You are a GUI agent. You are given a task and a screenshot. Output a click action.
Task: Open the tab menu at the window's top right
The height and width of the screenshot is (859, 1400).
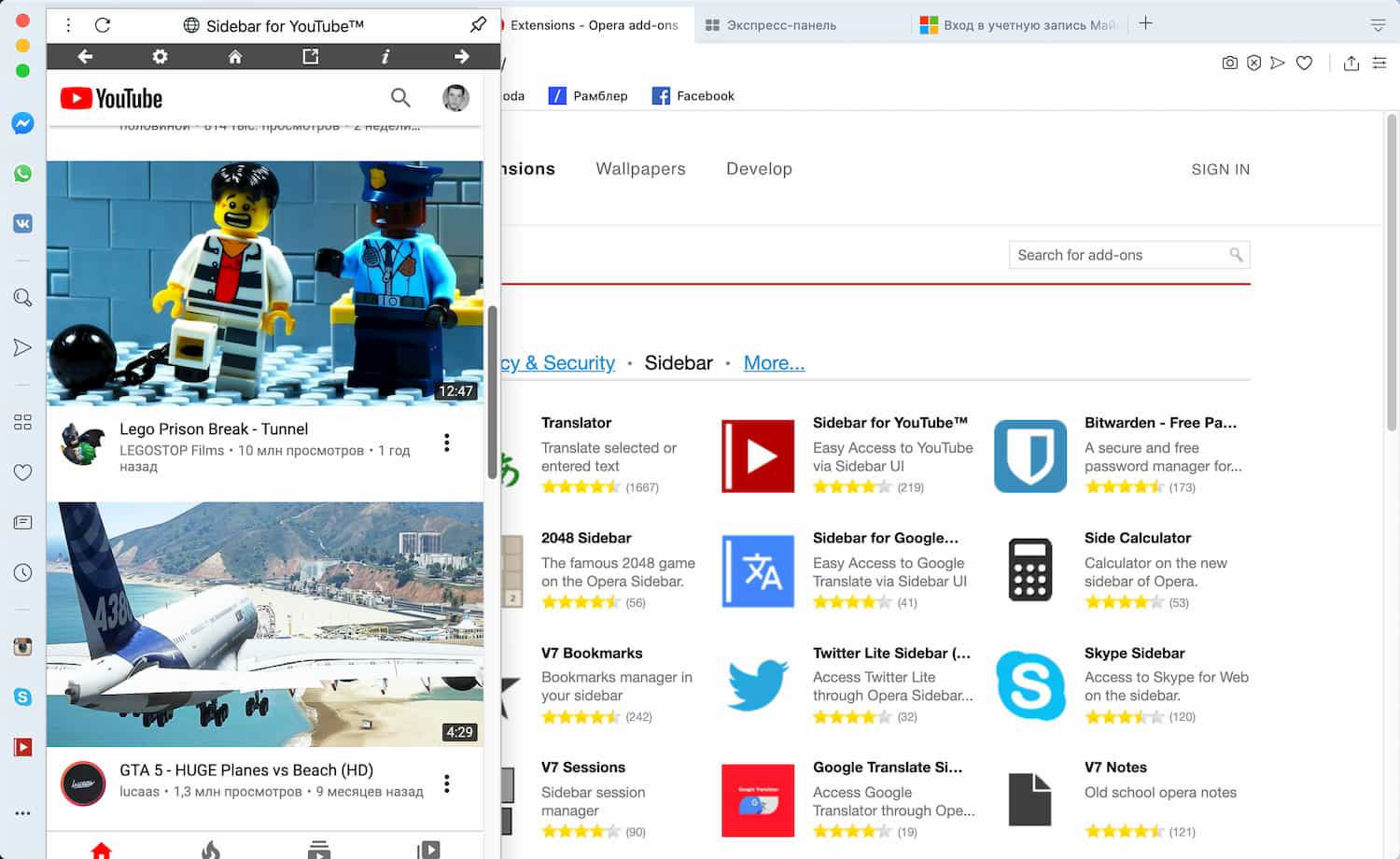coord(1378,25)
